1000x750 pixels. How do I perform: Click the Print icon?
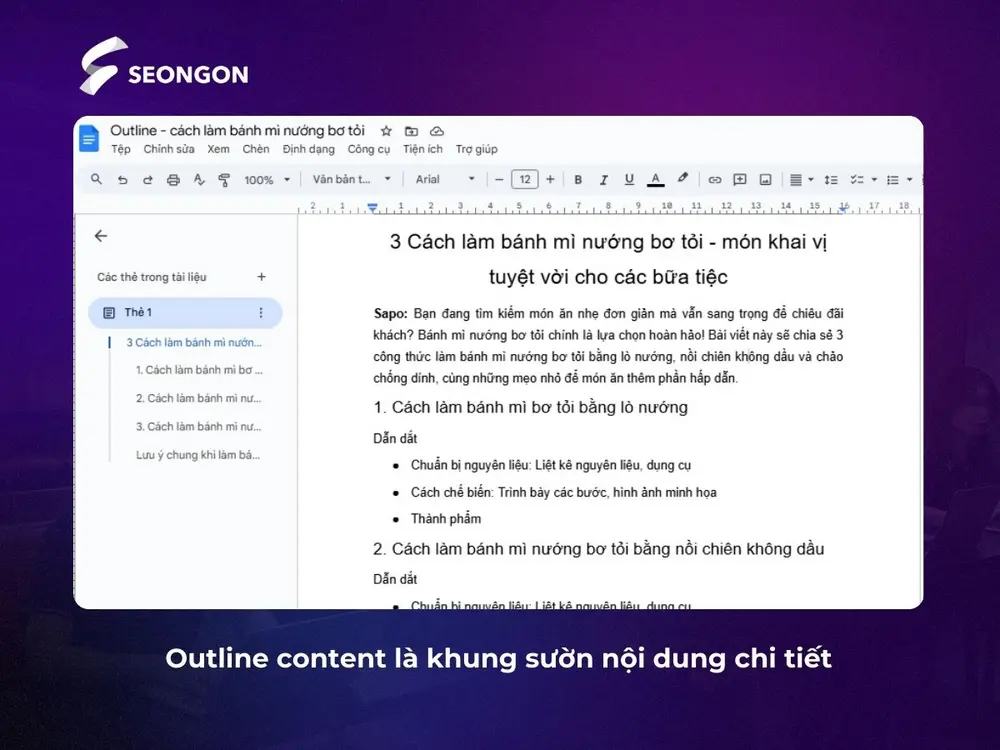[173, 180]
